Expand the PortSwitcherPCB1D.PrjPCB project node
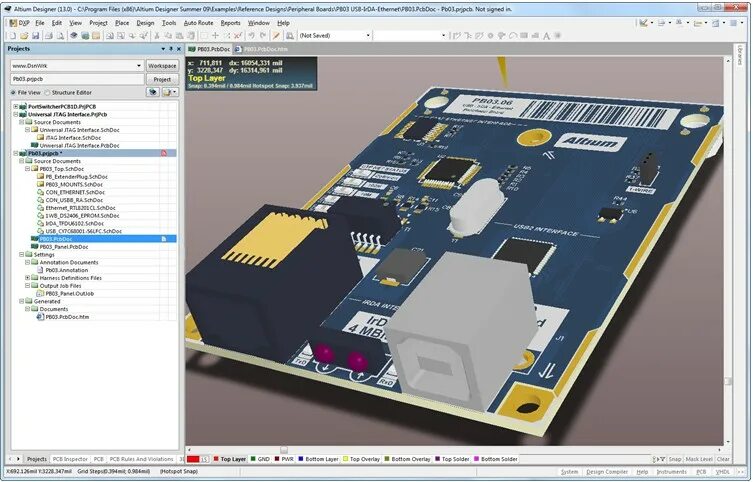The height and width of the screenshot is (482, 753). (16, 107)
